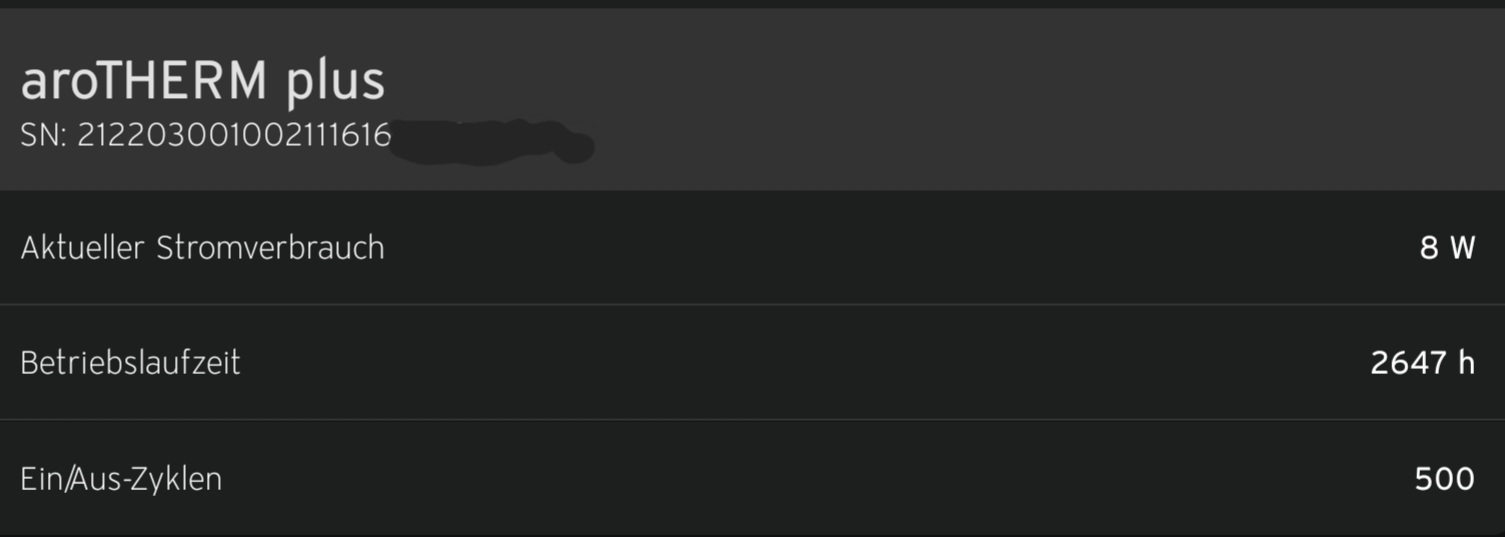Click the blacked-out scribble hiding the serial
This screenshot has width=1505, height=537.
493,142
